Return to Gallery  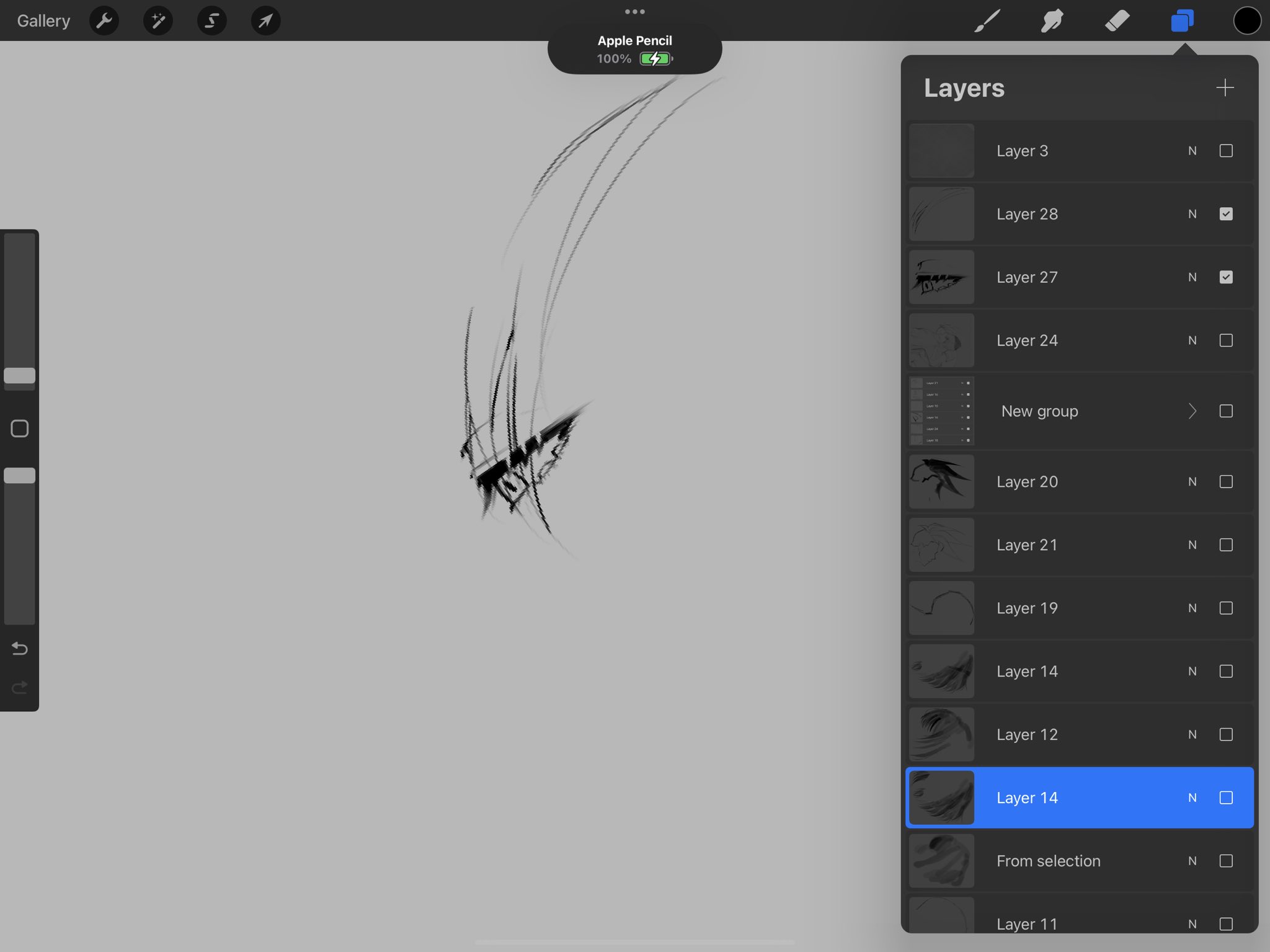point(43,21)
